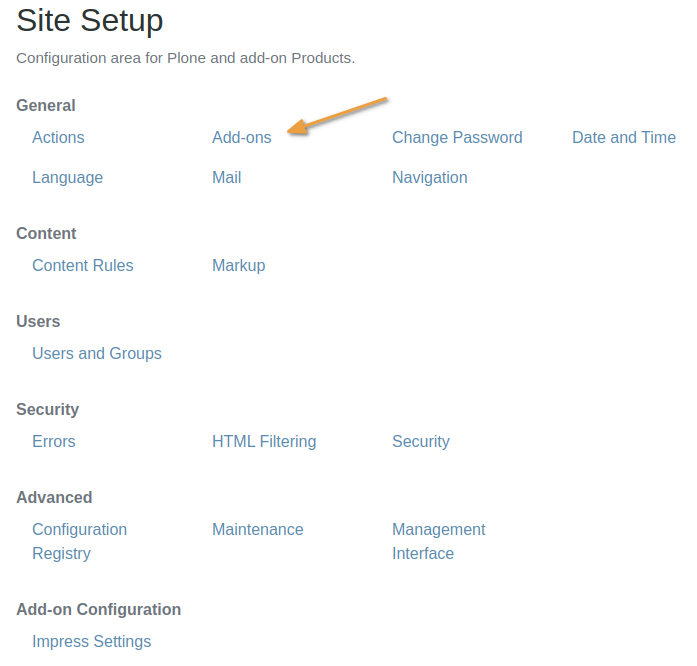Click the Add-on Configuration section heading
The height and width of the screenshot is (666, 697).
pos(98,610)
